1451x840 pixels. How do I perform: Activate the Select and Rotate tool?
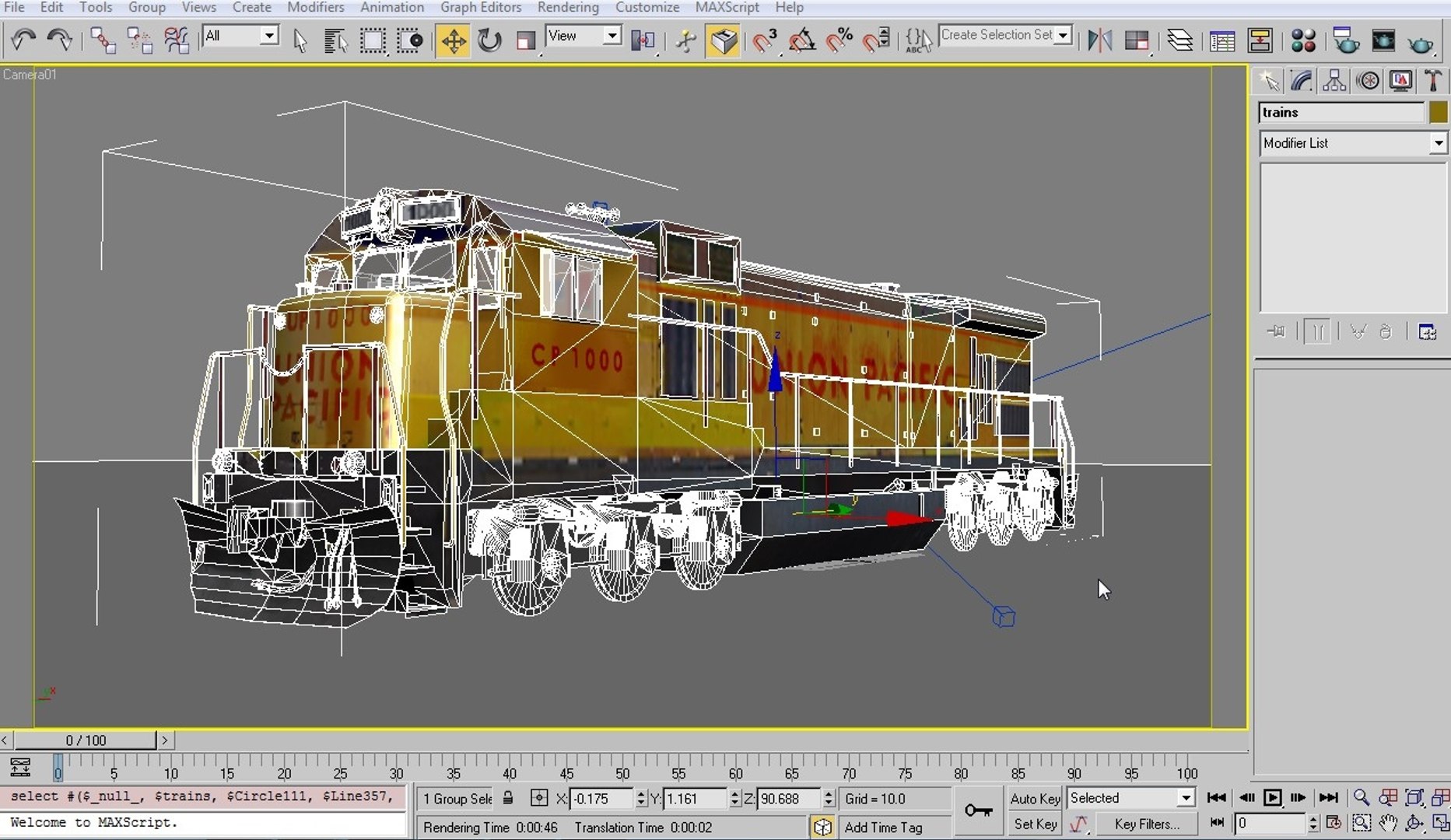click(x=489, y=40)
